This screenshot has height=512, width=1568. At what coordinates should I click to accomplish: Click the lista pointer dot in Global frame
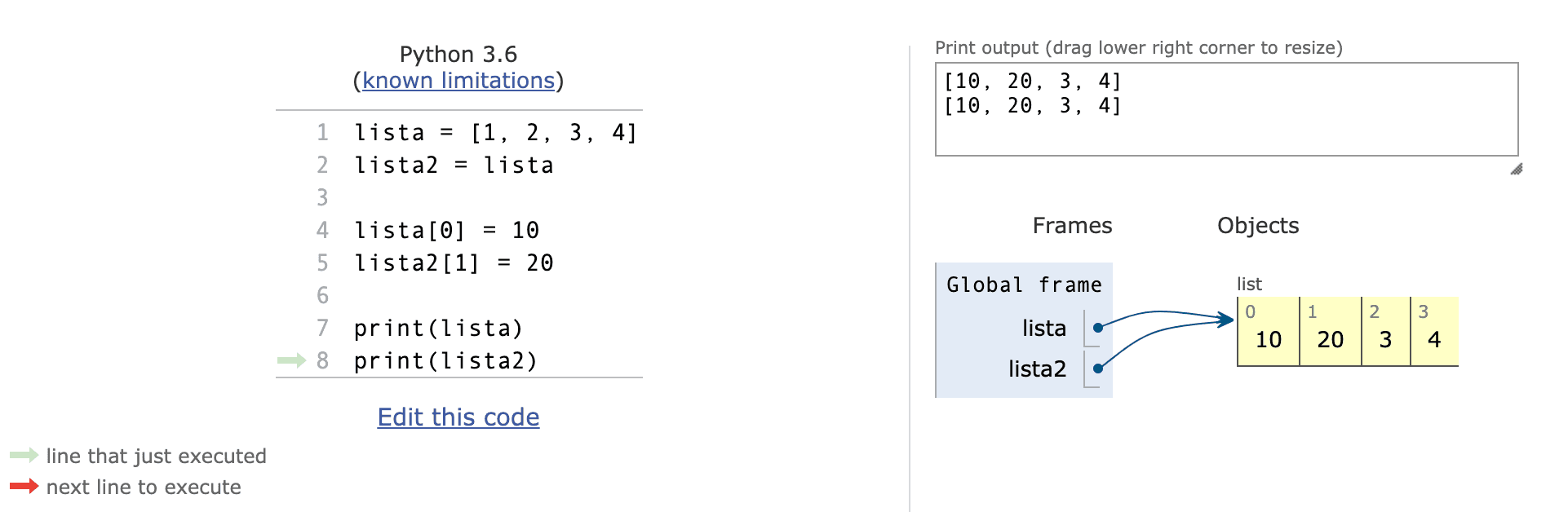click(1098, 328)
